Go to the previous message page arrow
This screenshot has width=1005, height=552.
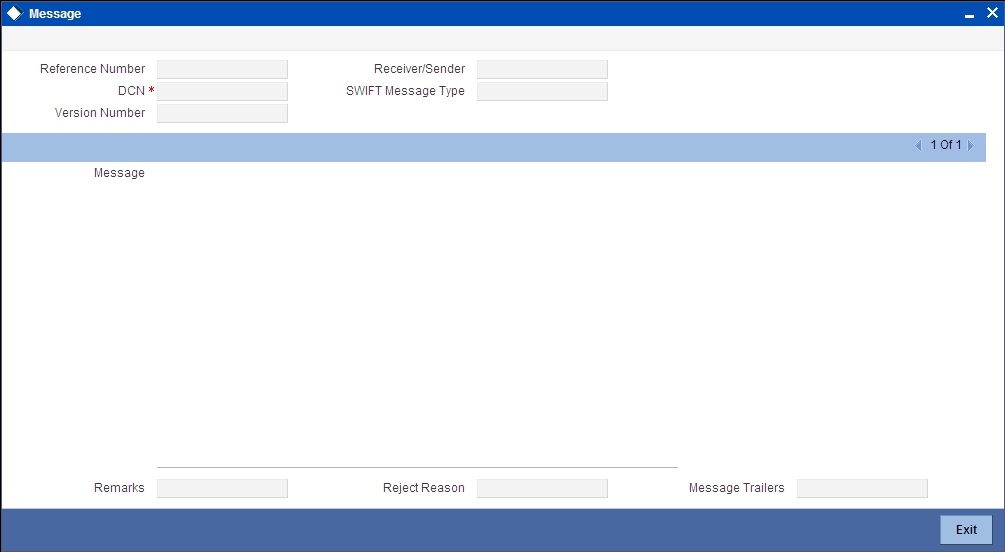(918, 146)
